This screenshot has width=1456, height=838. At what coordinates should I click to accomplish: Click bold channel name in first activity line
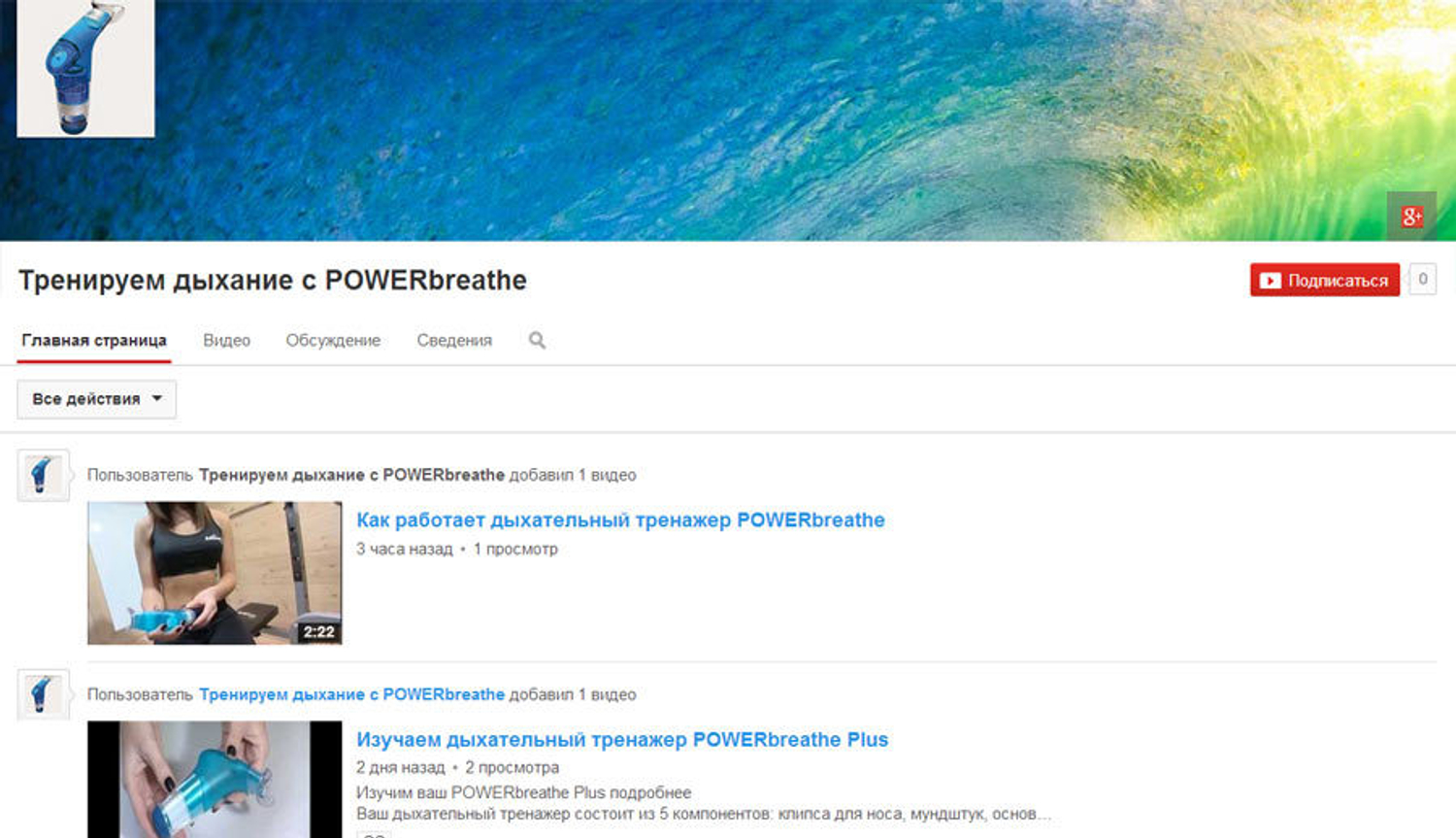(x=351, y=476)
